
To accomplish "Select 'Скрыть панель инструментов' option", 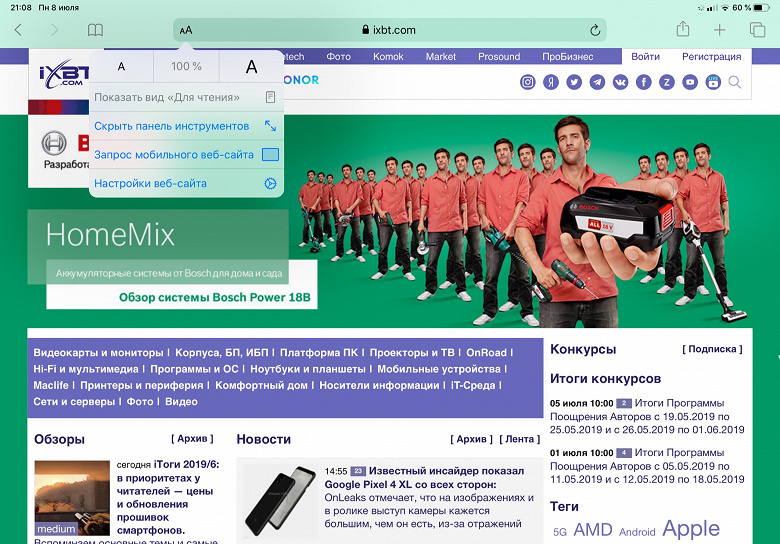I will [x=187, y=126].
